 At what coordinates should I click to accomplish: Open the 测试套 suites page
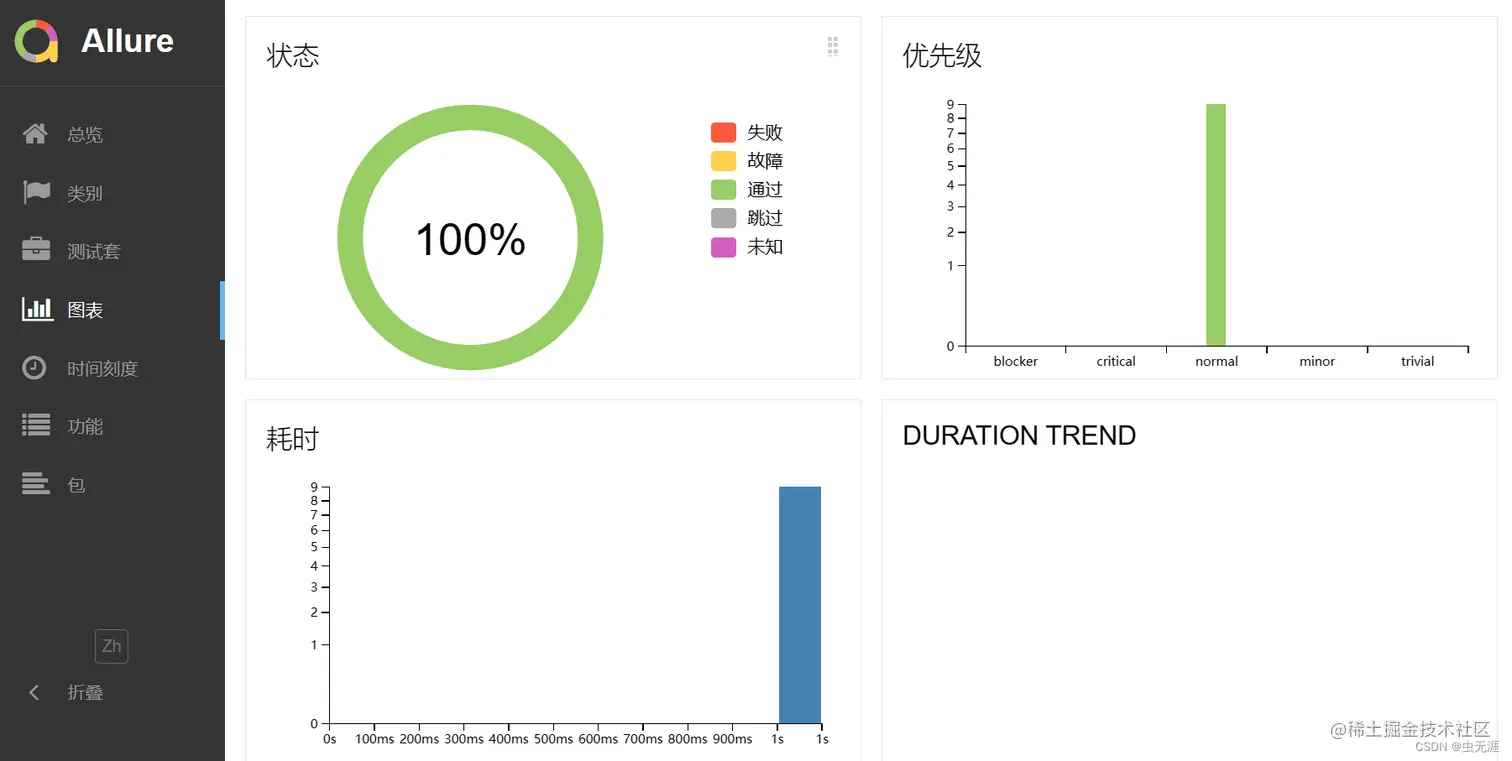point(112,251)
